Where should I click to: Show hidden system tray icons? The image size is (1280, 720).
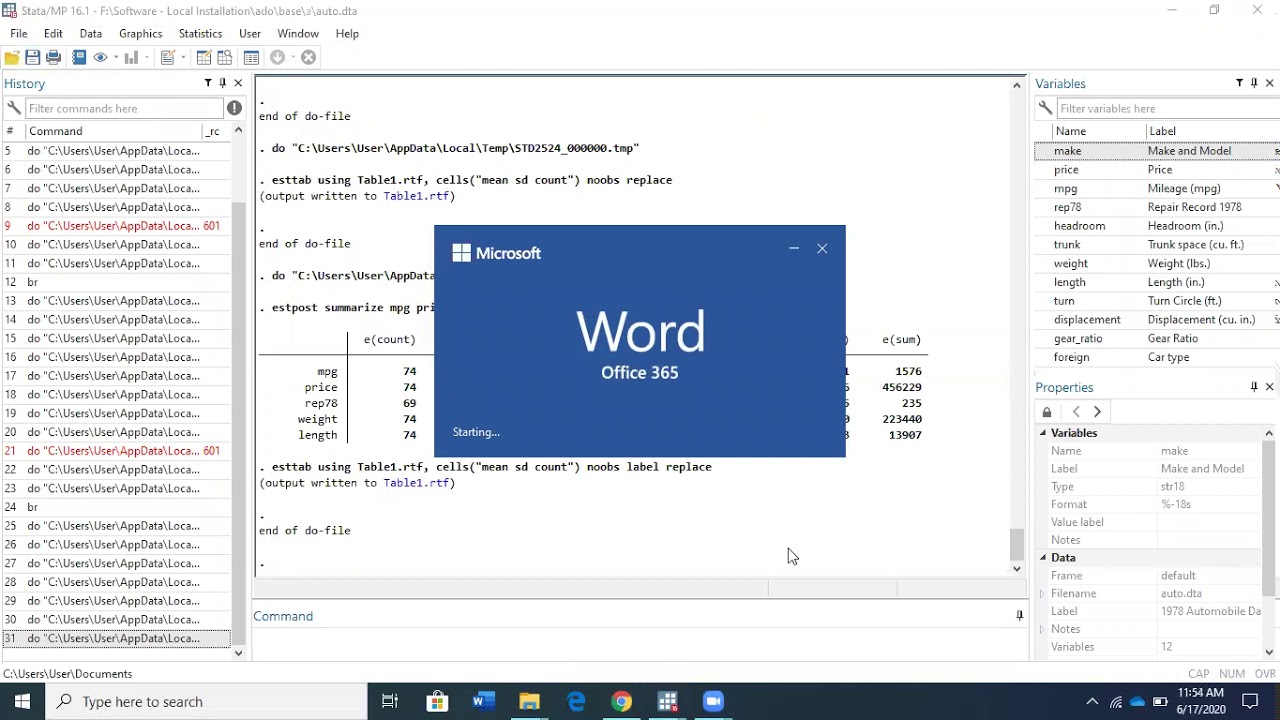coord(1092,701)
